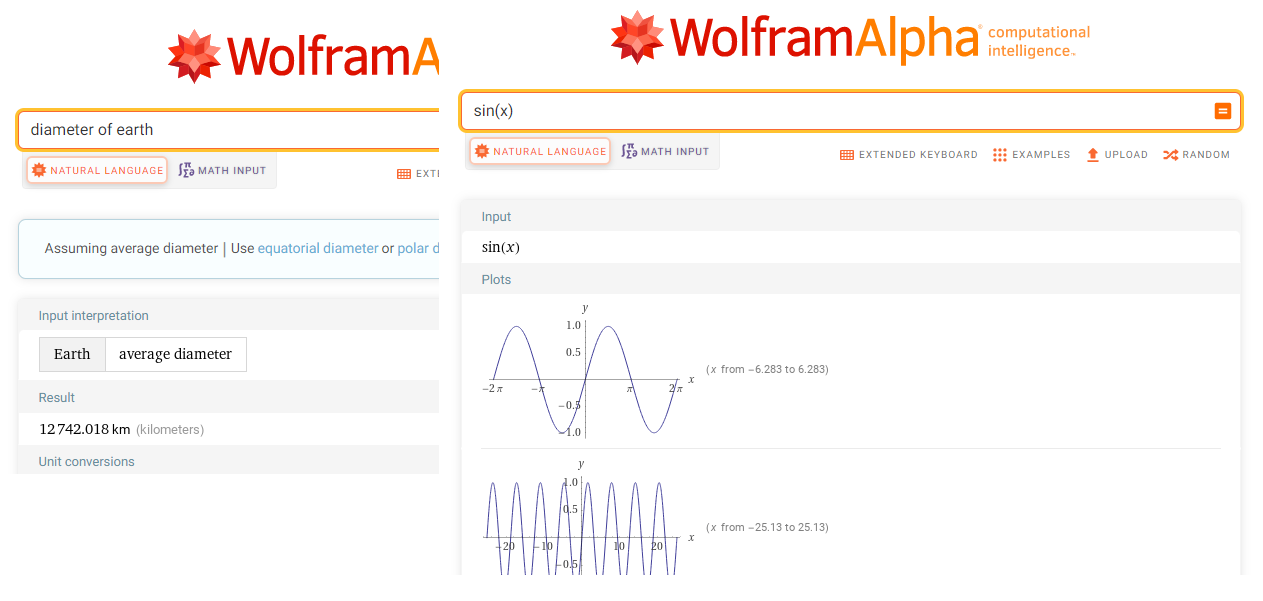Click the 'x from −25.13 to 25.13' label

(768, 528)
